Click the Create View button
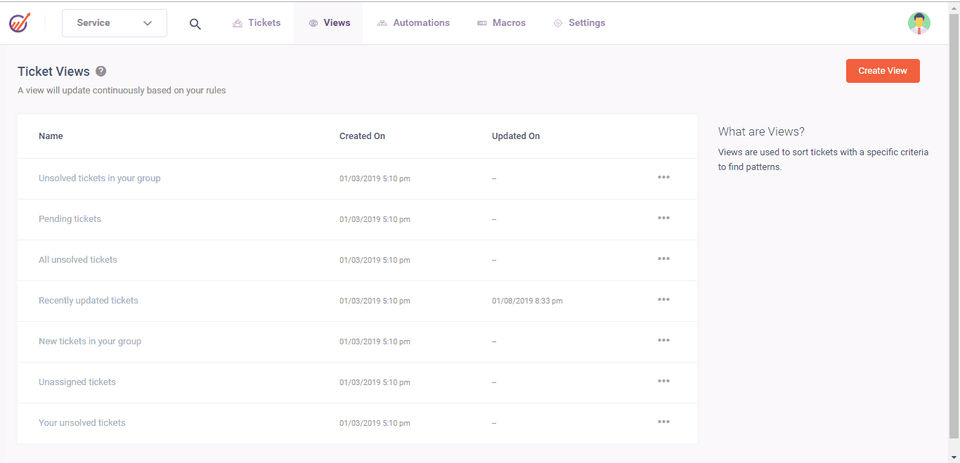The height and width of the screenshot is (463, 960). coord(882,71)
